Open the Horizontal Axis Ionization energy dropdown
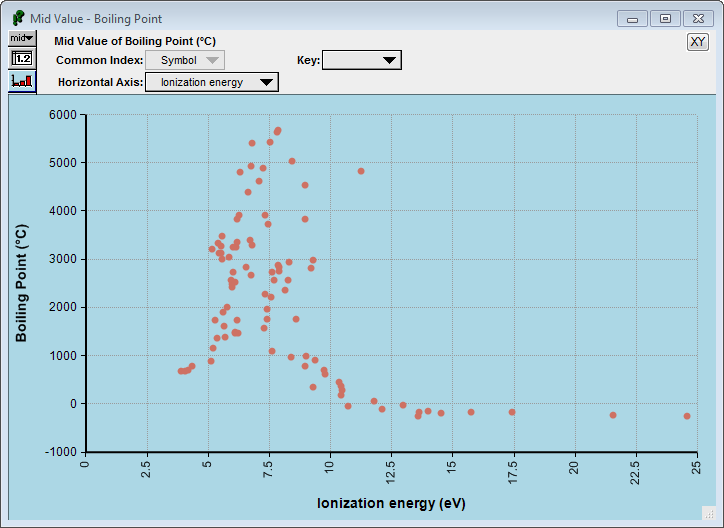The height and width of the screenshot is (528, 724). point(212,82)
